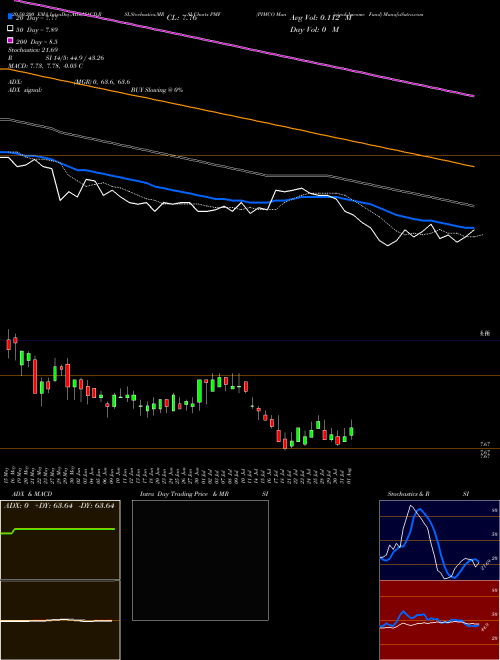Click the 7.67 price axis label
Image resolution: width=500 pixels, height=660 pixels.
click(x=485, y=444)
